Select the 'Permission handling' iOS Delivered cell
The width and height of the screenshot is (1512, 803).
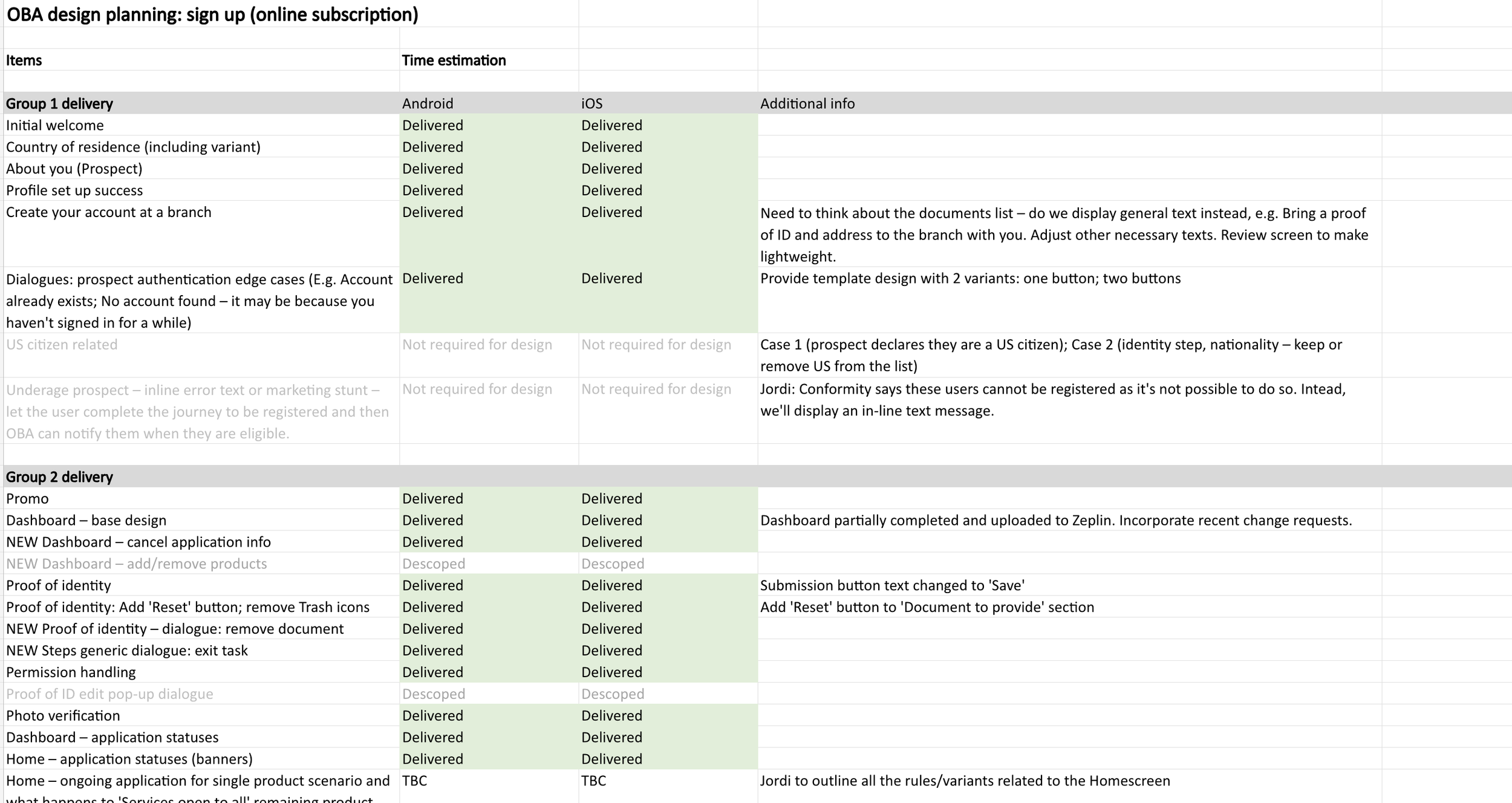pyautogui.click(x=611, y=672)
